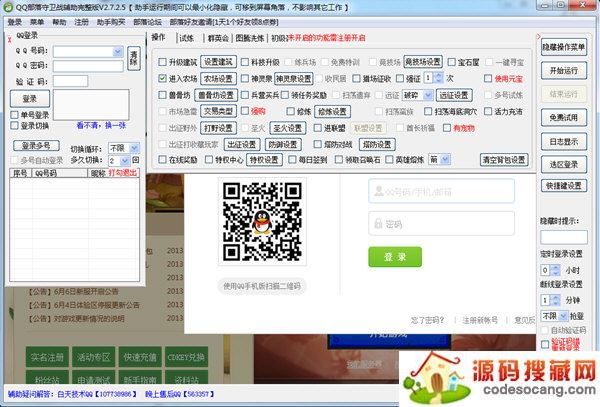Open the 英雄熔炼 dropdown
Viewport: 600px width, 407px height.
pyautogui.click(x=445, y=160)
